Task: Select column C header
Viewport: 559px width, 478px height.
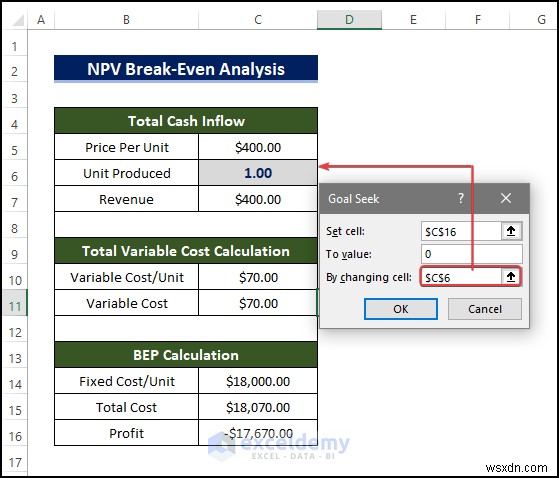Action: 258,20
